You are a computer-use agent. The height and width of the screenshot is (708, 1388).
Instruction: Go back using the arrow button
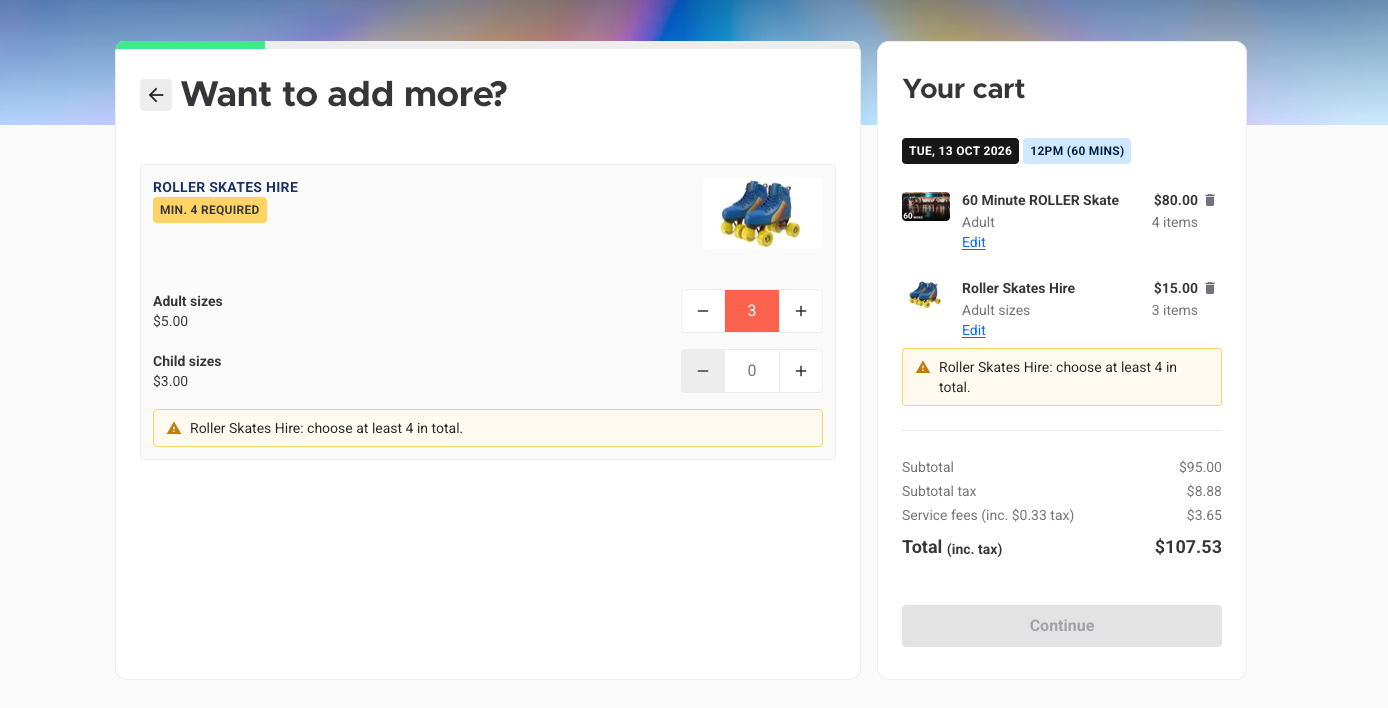click(156, 95)
